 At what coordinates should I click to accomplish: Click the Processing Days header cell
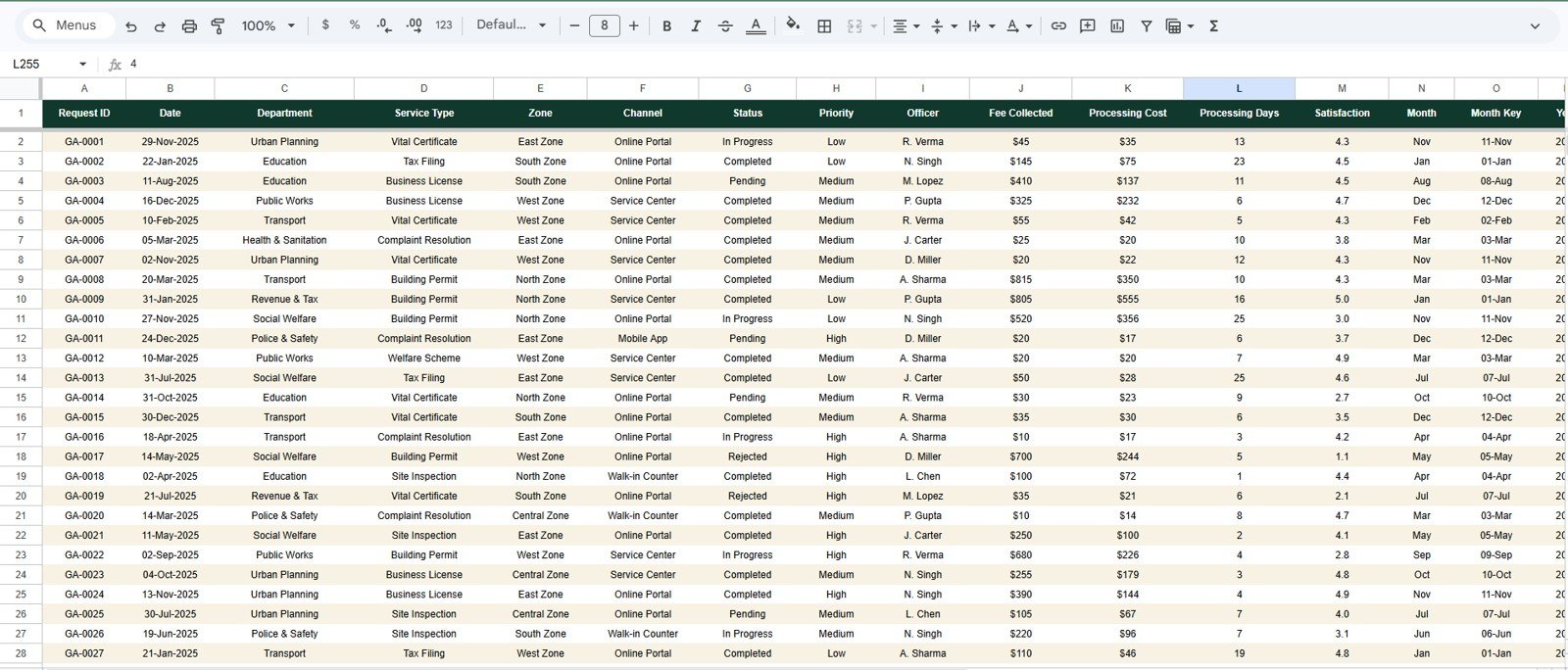point(1239,114)
